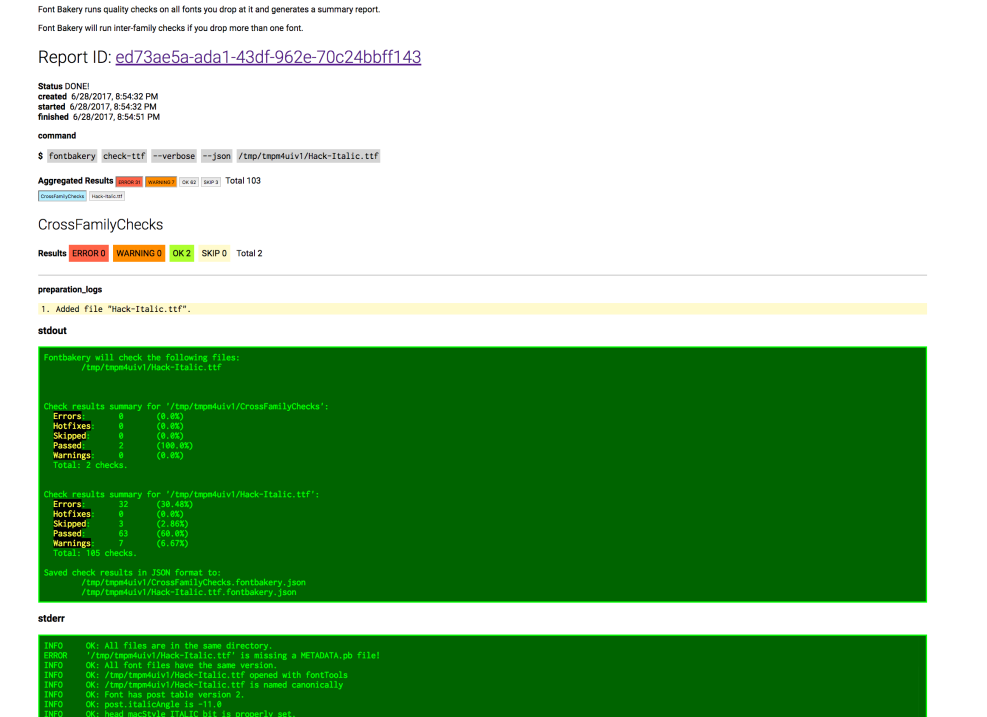987x717 pixels.
Task: Open the Report ID hyperlink
Action: pyautogui.click(x=268, y=57)
